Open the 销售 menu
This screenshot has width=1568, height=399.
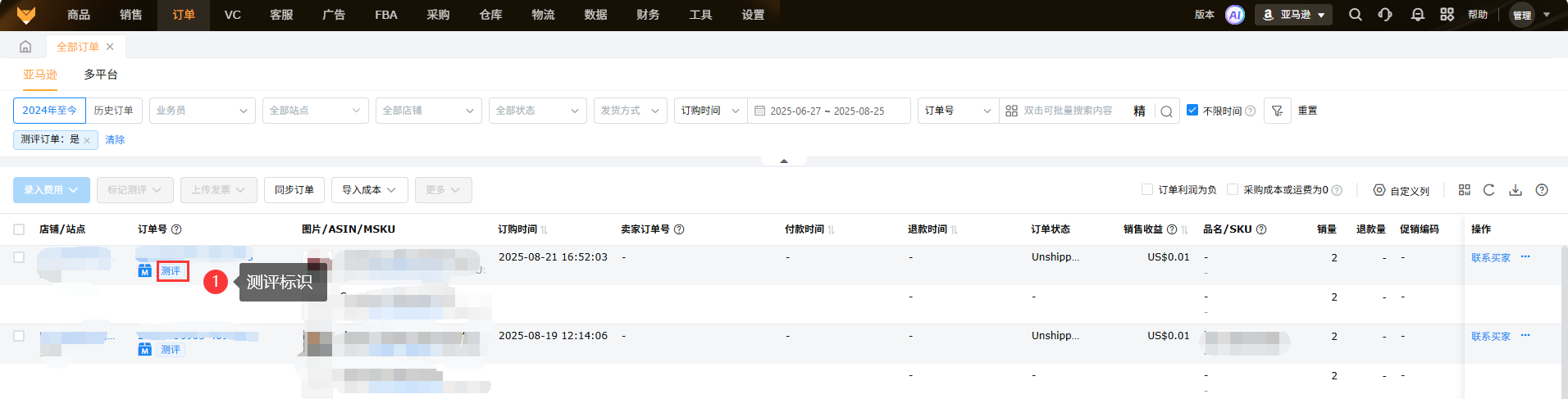click(x=131, y=15)
